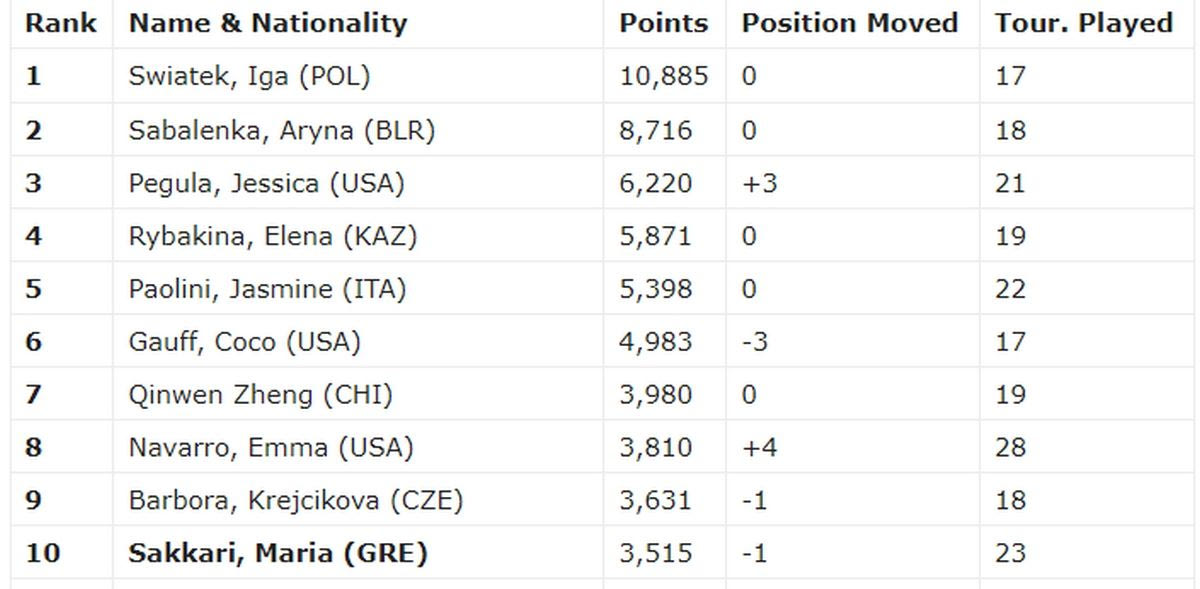1200x589 pixels.
Task: Select the Qinwen Zheng (CHI) cell
Action: pyautogui.click(x=260, y=395)
